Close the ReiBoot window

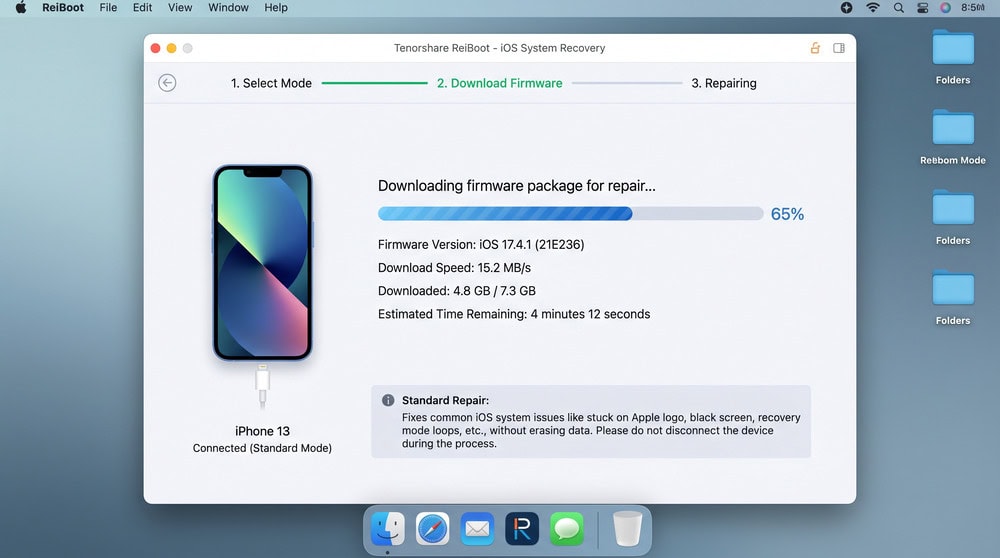(155, 48)
